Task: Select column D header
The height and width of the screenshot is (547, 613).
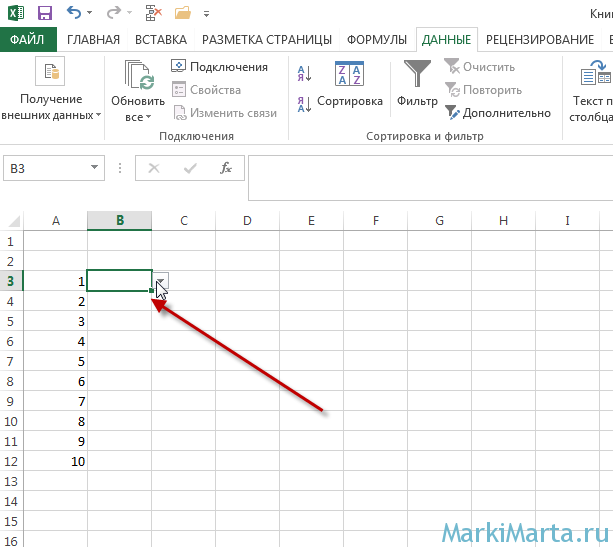Action: pyautogui.click(x=247, y=221)
